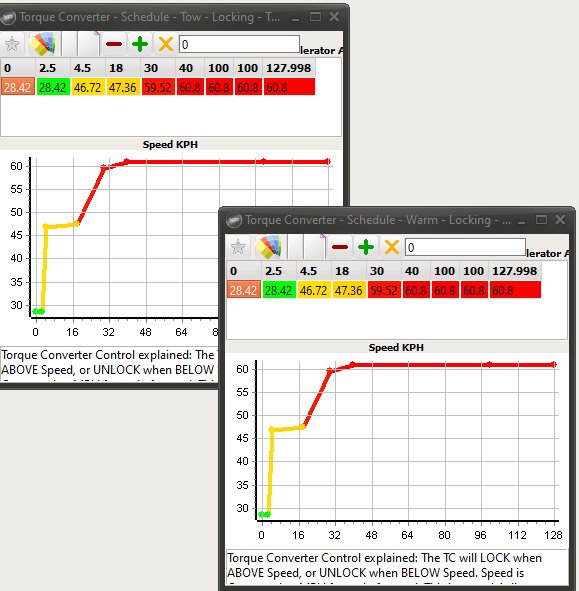The image size is (579, 591).
Task: Click red minus decrement icon in Warm window
Action: tap(340, 247)
